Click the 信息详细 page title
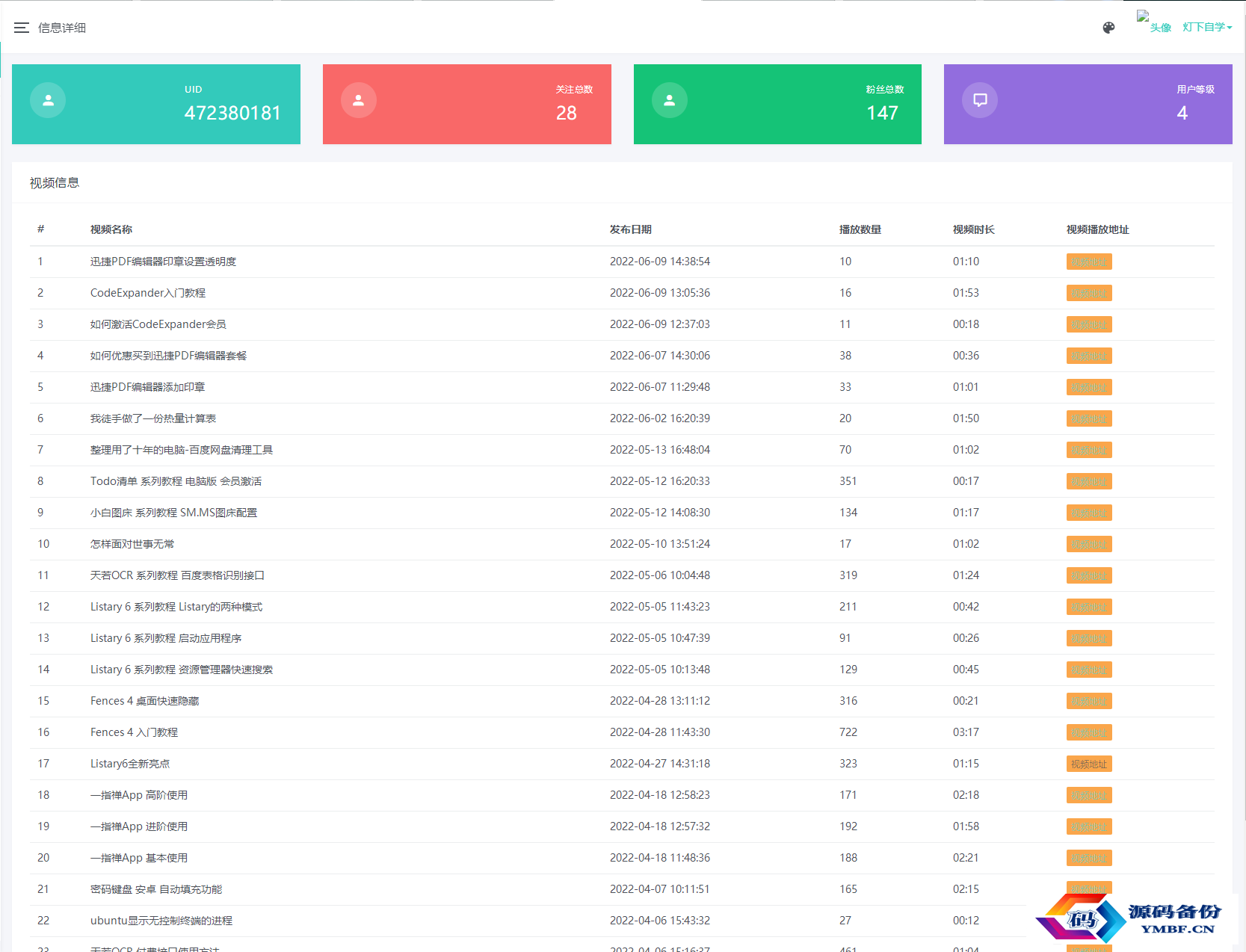 click(x=62, y=28)
